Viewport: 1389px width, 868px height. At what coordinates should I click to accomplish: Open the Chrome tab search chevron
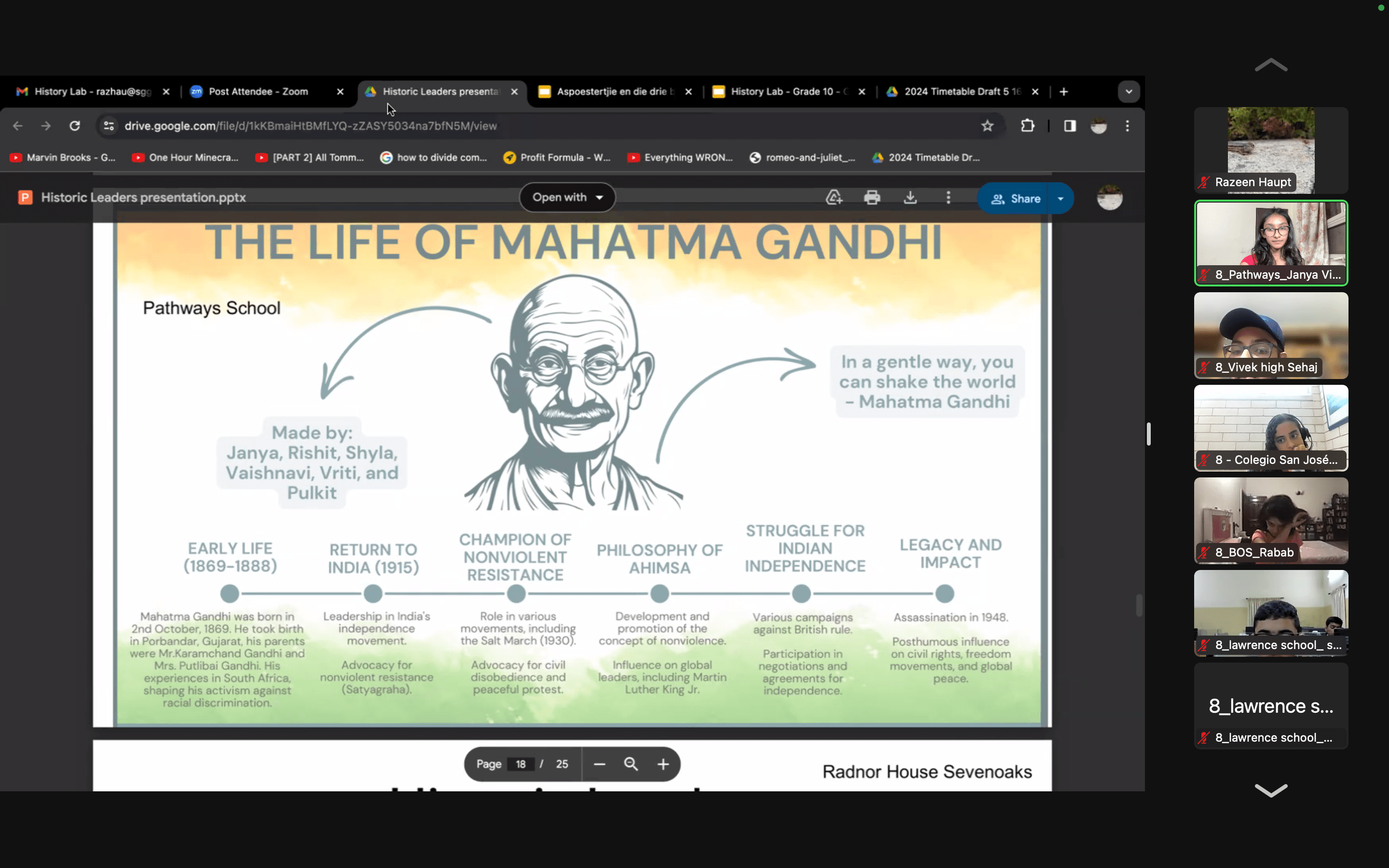click(x=1128, y=91)
